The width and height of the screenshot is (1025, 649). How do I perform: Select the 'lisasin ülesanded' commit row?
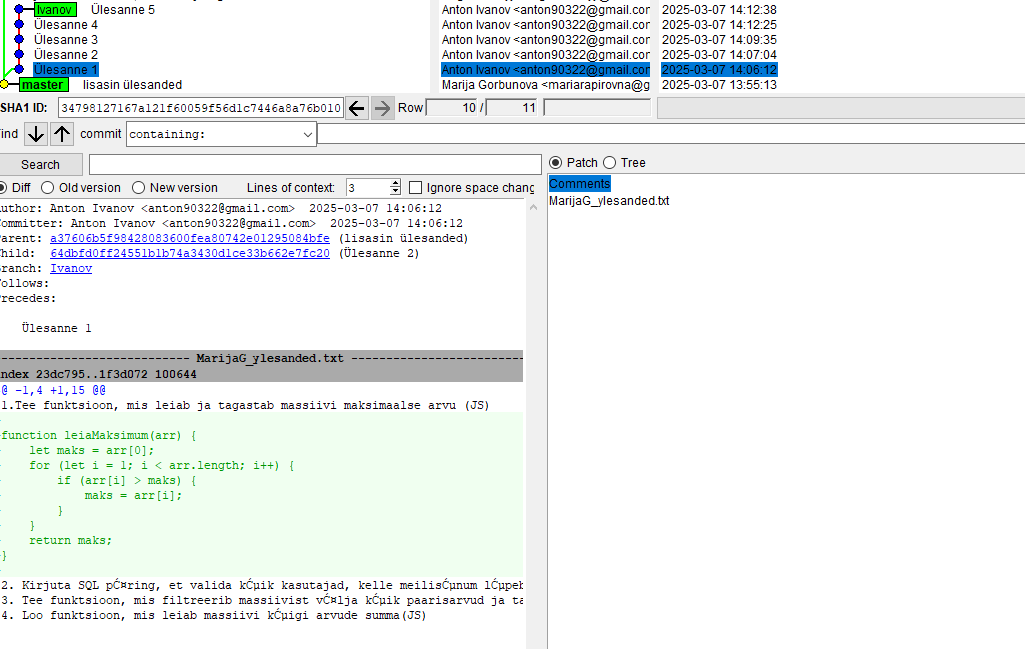[x=132, y=85]
